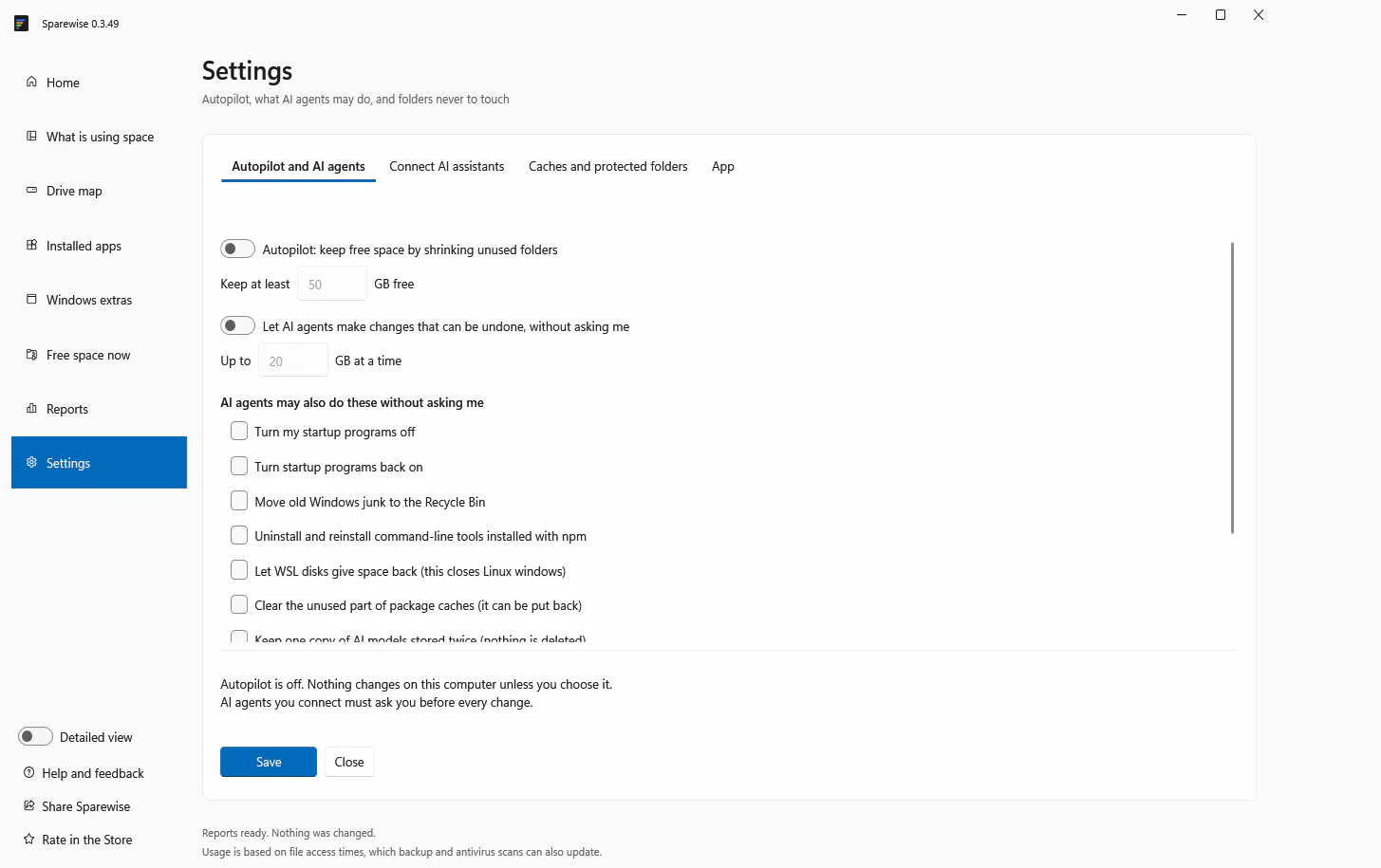Check Turn startup programs back on

pyautogui.click(x=239, y=466)
